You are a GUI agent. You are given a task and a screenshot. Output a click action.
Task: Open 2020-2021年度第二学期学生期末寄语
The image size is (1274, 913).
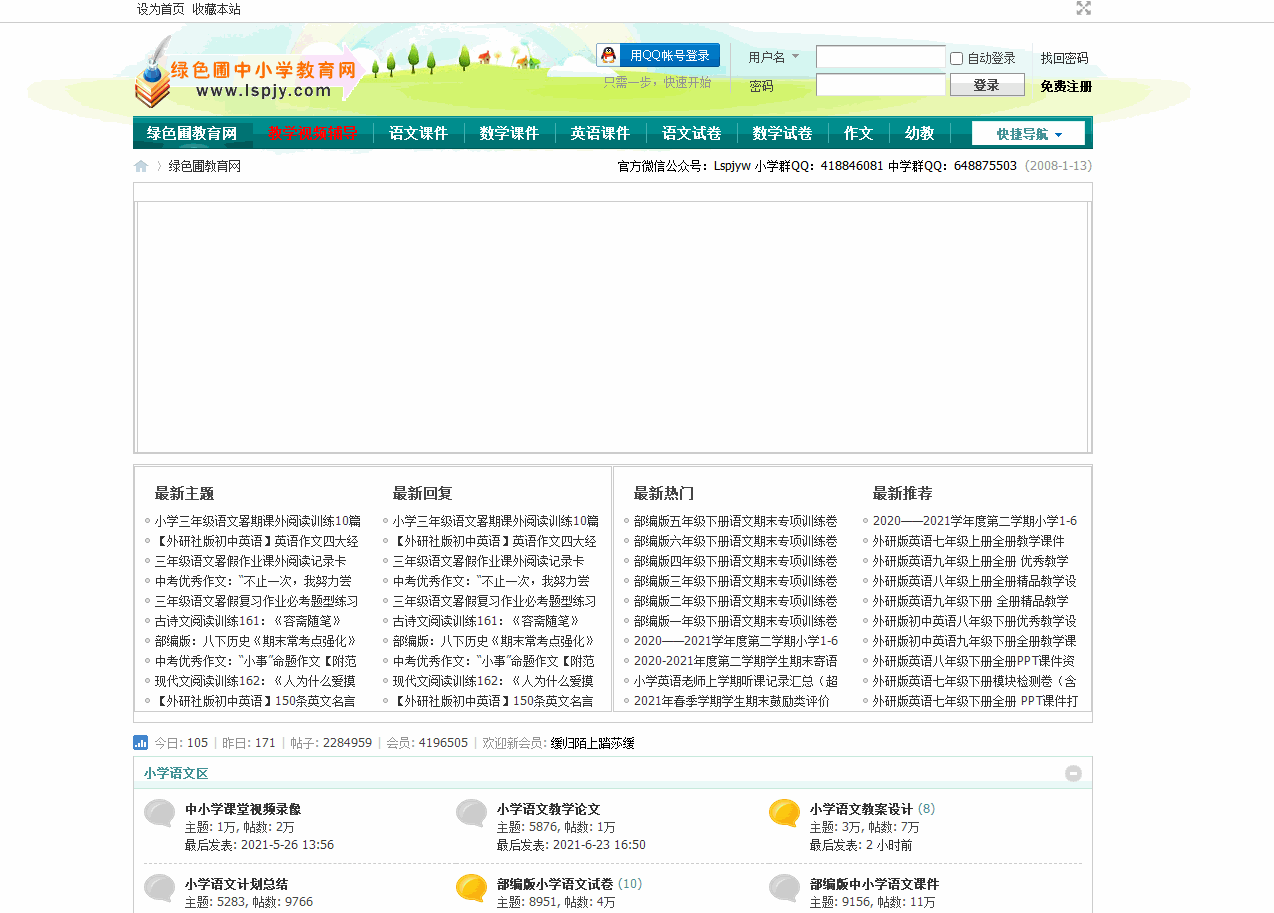[736, 661]
